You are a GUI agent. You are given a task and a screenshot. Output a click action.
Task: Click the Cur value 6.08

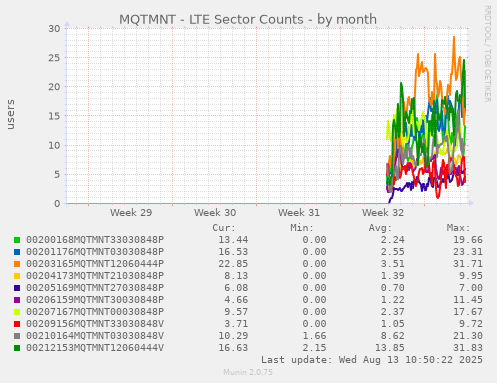click(236, 288)
